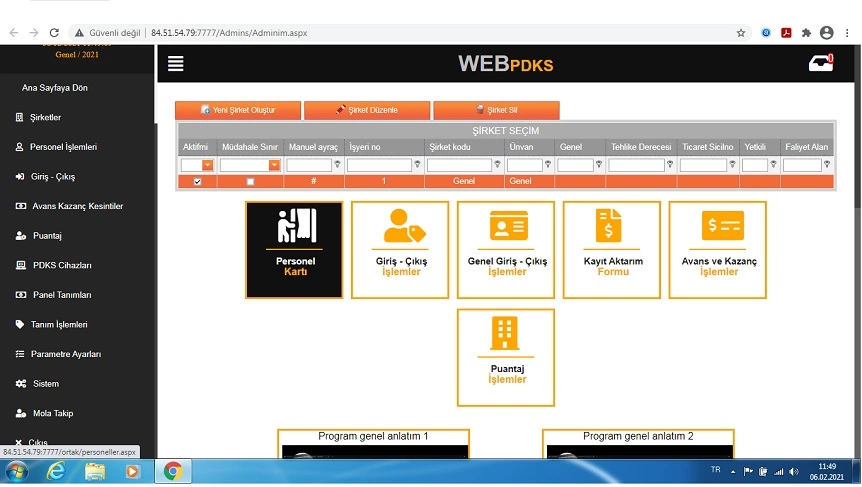Open Avans ve Kazanç İşlemler tile

(x=718, y=250)
